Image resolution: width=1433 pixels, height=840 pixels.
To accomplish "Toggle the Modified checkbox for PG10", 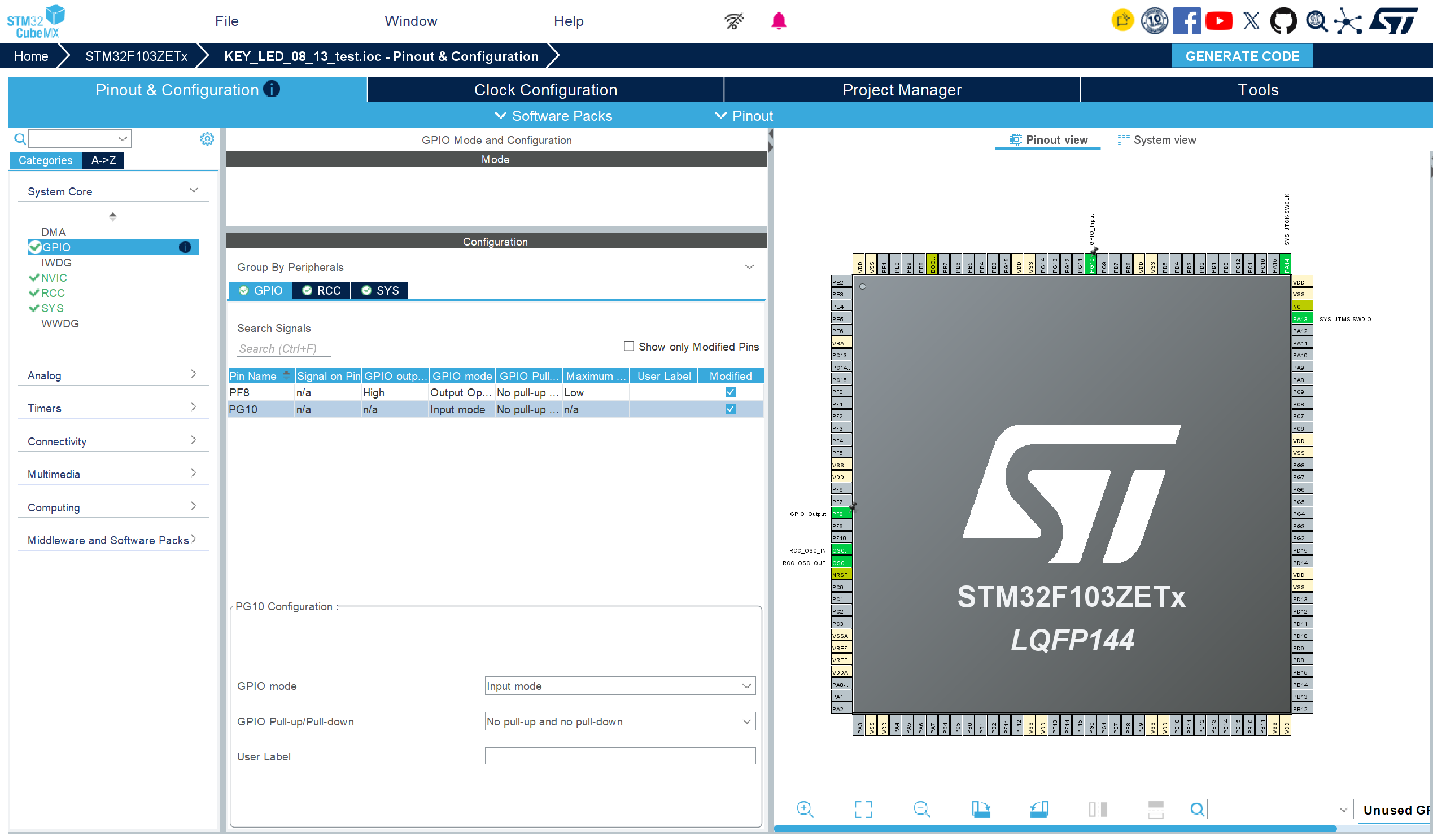I will [731, 409].
